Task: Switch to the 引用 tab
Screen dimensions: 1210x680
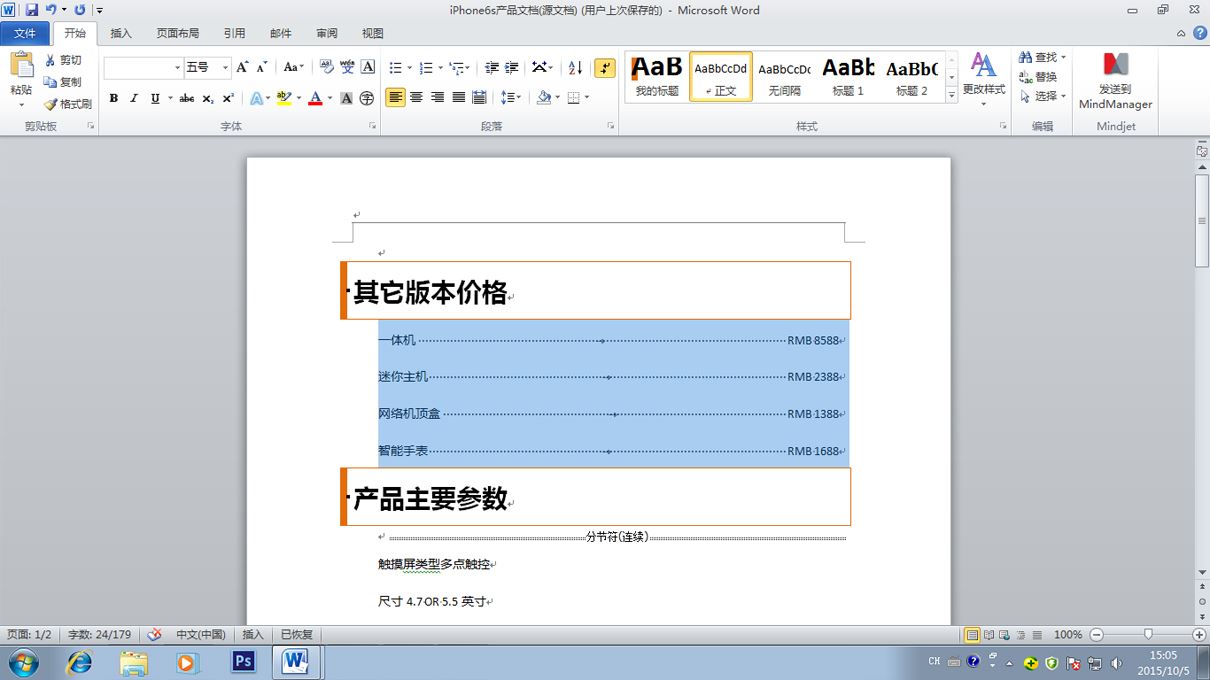Action: pos(235,33)
